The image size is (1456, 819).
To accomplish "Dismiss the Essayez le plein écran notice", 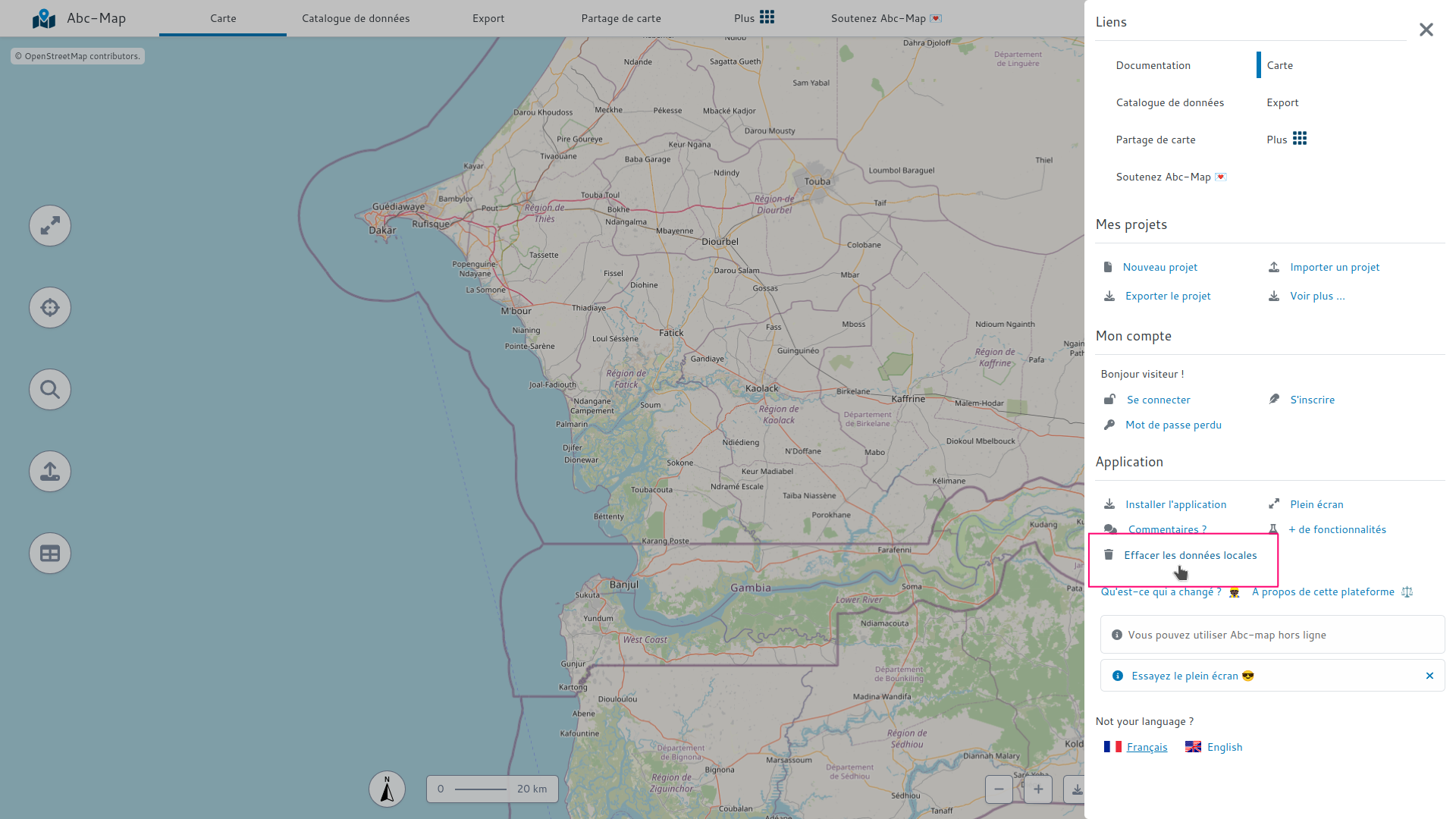I will [1429, 676].
